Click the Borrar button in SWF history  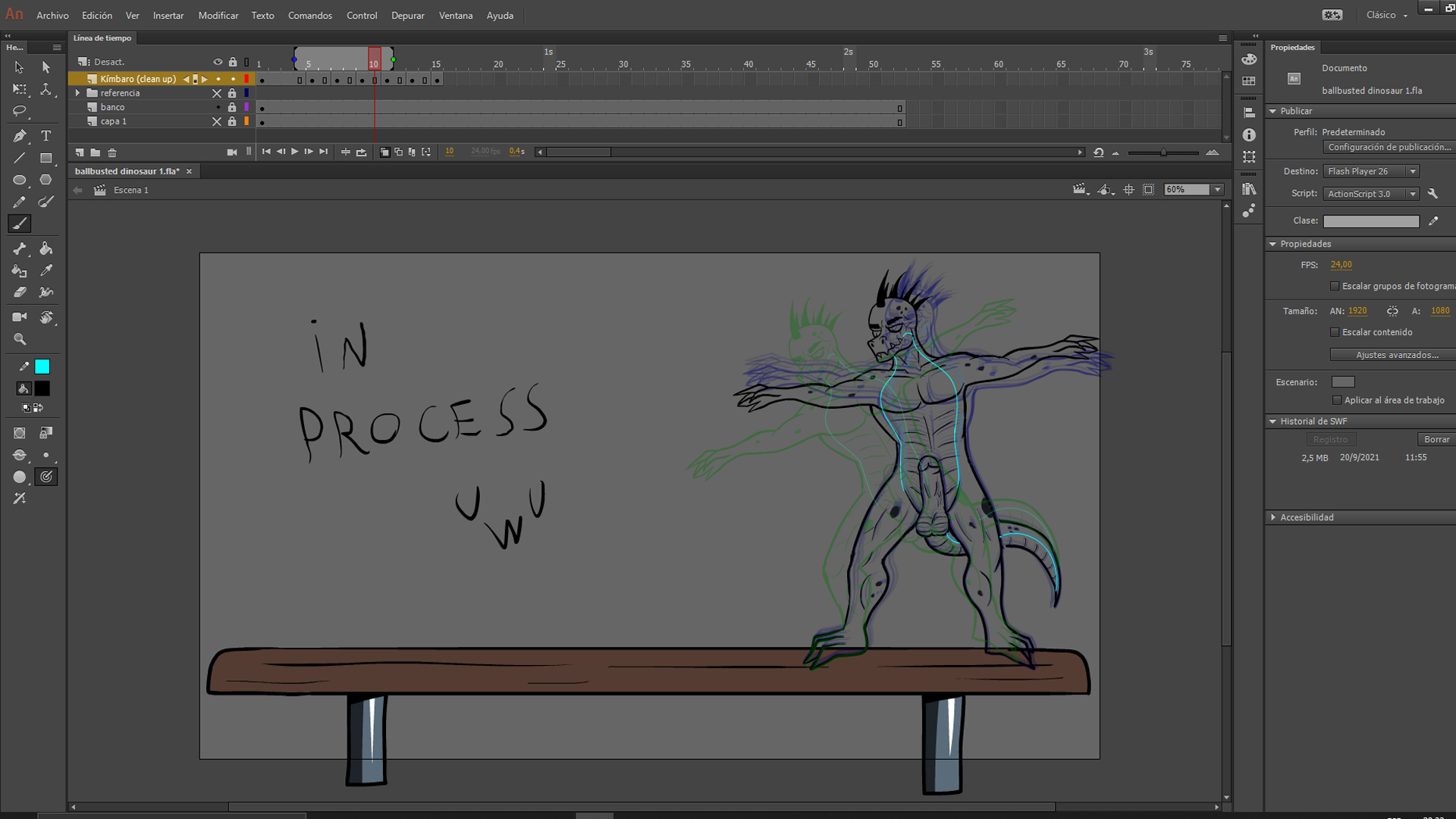[x=1436, y=439]
